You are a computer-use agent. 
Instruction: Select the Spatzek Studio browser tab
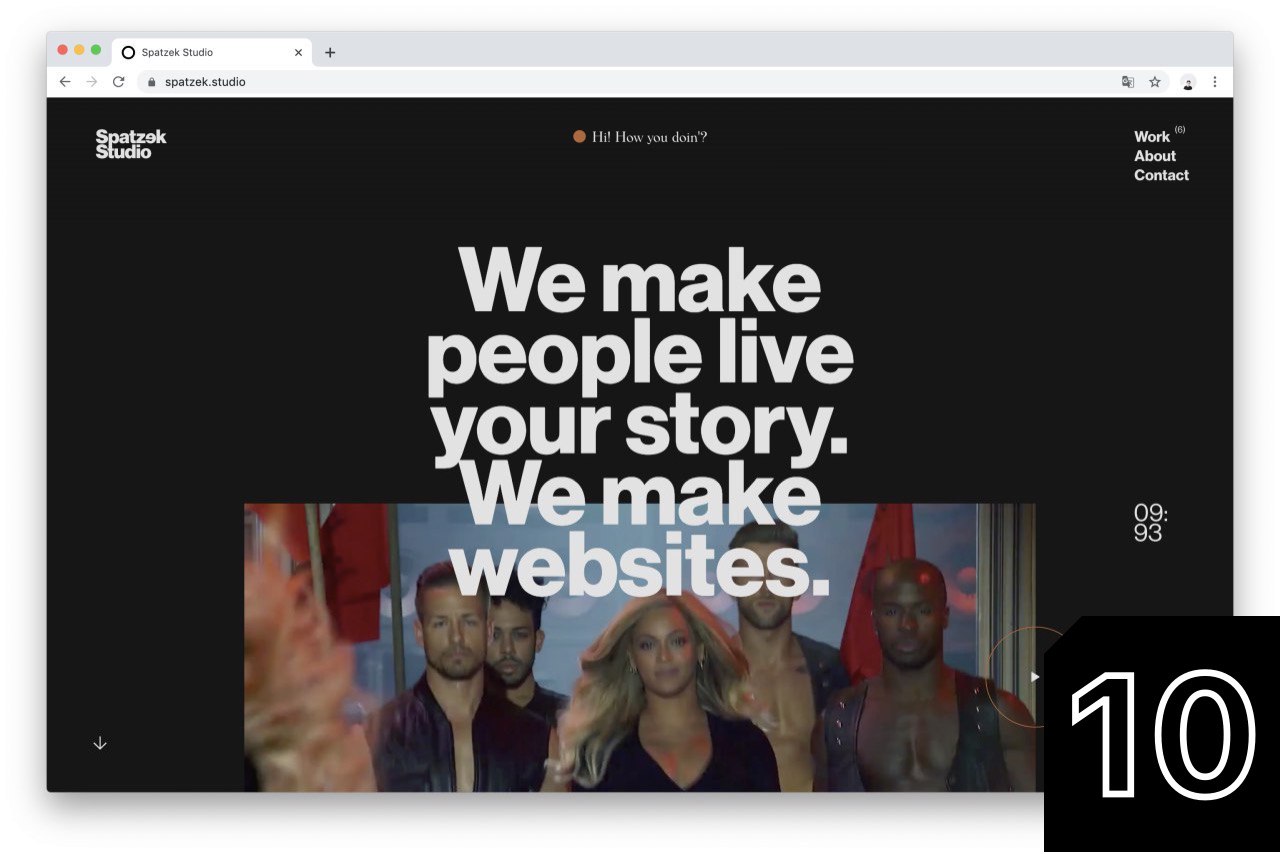[x=212, y=52]
